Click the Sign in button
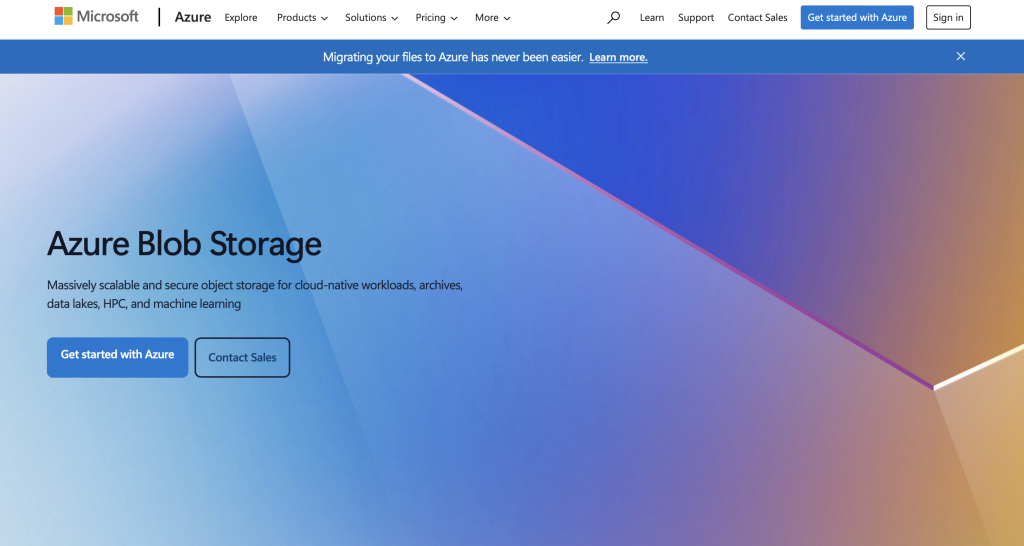Screen dimensions: 1024x546 948,18
